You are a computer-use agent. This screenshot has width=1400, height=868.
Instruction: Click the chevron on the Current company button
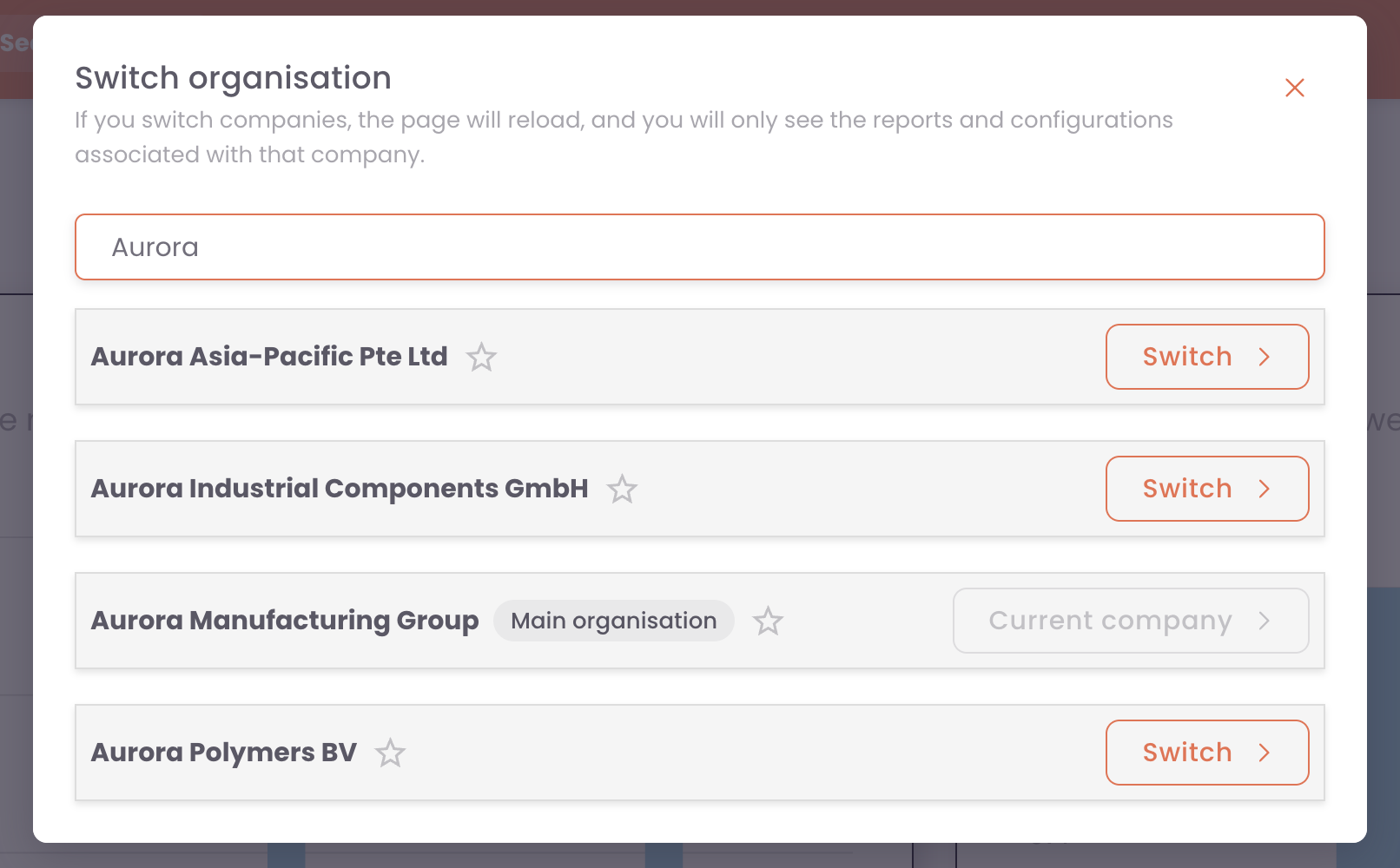pos(1265,621)
